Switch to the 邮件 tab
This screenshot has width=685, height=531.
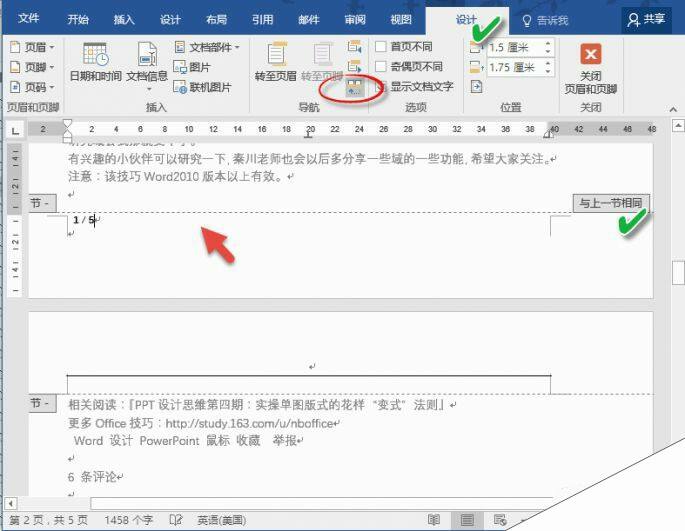[x=309, y=19]
